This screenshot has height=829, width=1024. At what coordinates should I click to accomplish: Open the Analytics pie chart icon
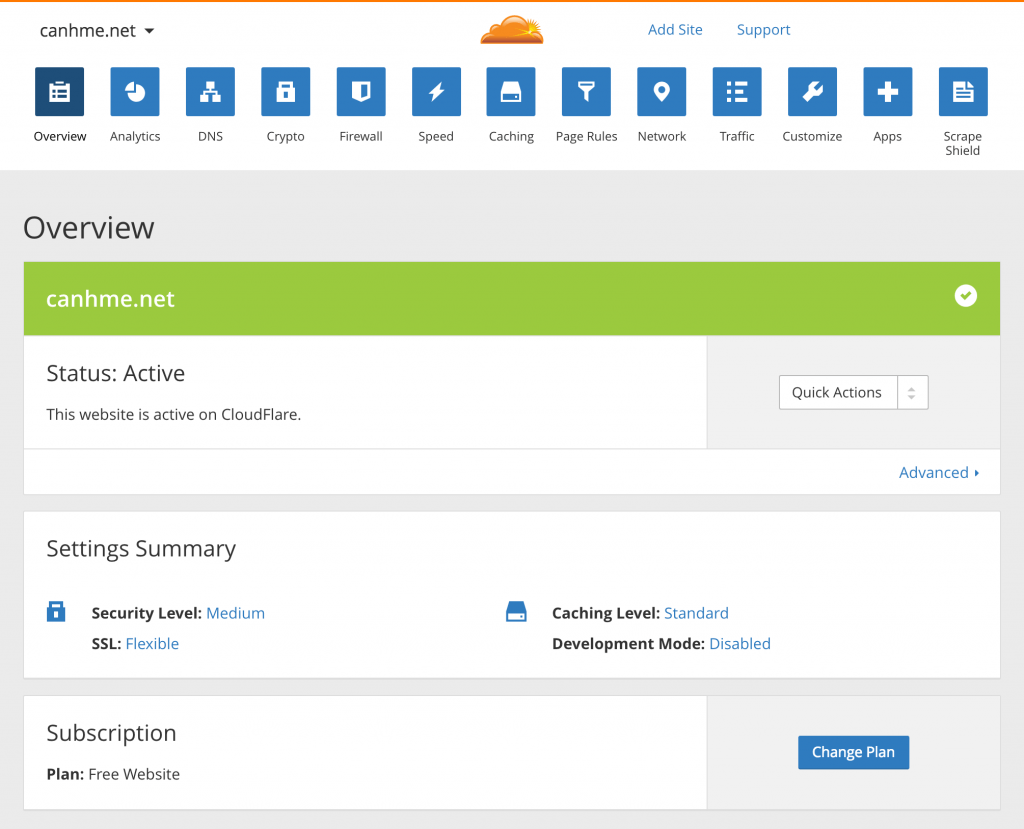135,92
